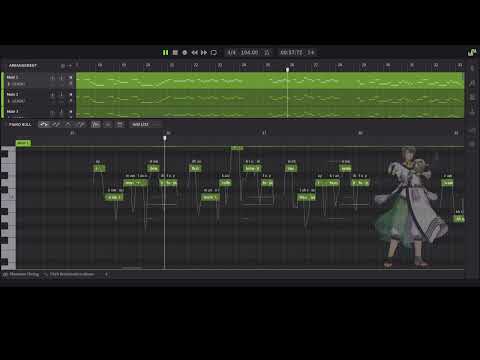The height and width of the screenshot is (360, 480).
Task: Solo the second track in the arrangement
Action: click(61, 95)
